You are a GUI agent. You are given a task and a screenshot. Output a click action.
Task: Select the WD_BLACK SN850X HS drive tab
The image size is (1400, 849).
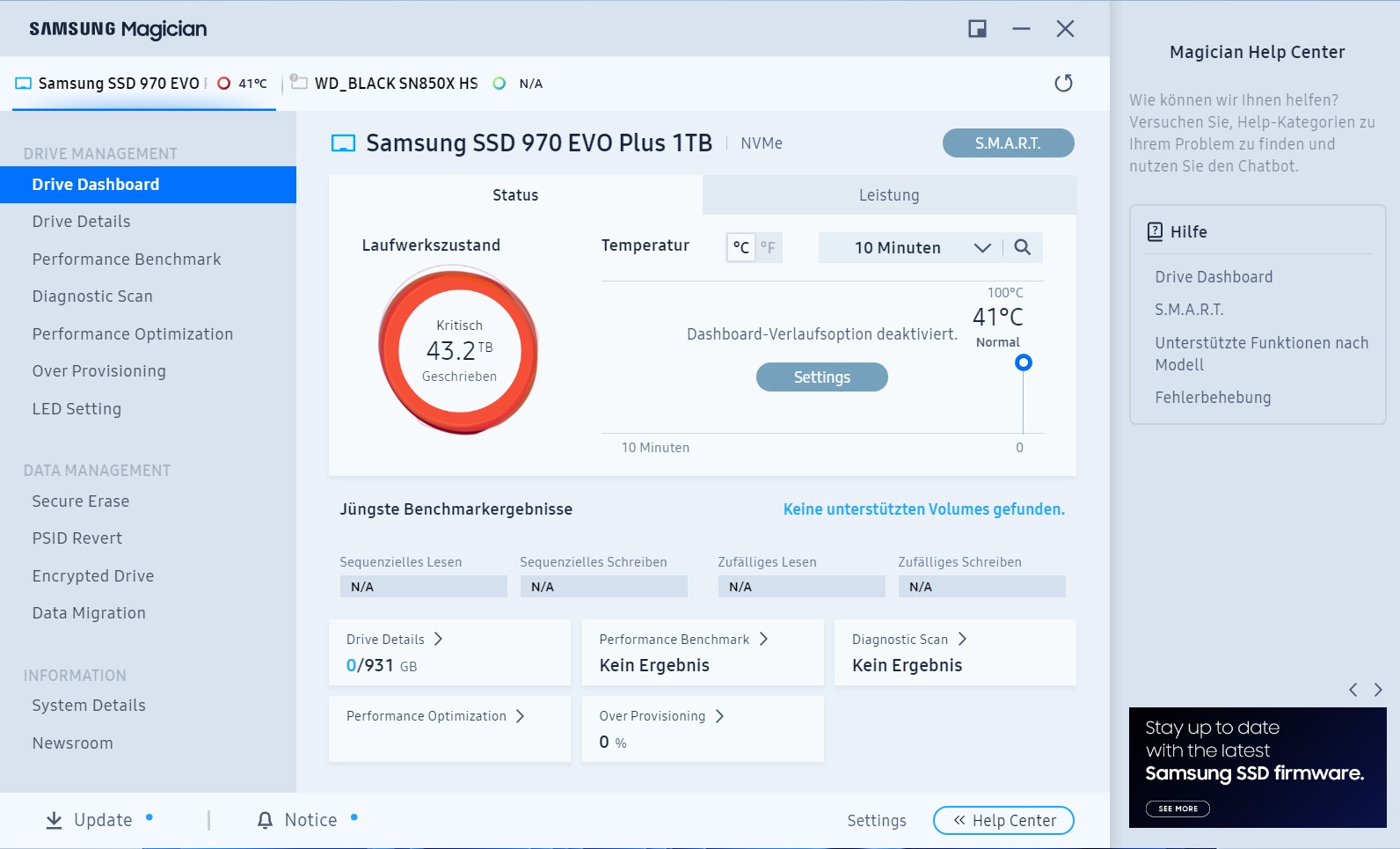pyautogui.click(x=417, y=84)
